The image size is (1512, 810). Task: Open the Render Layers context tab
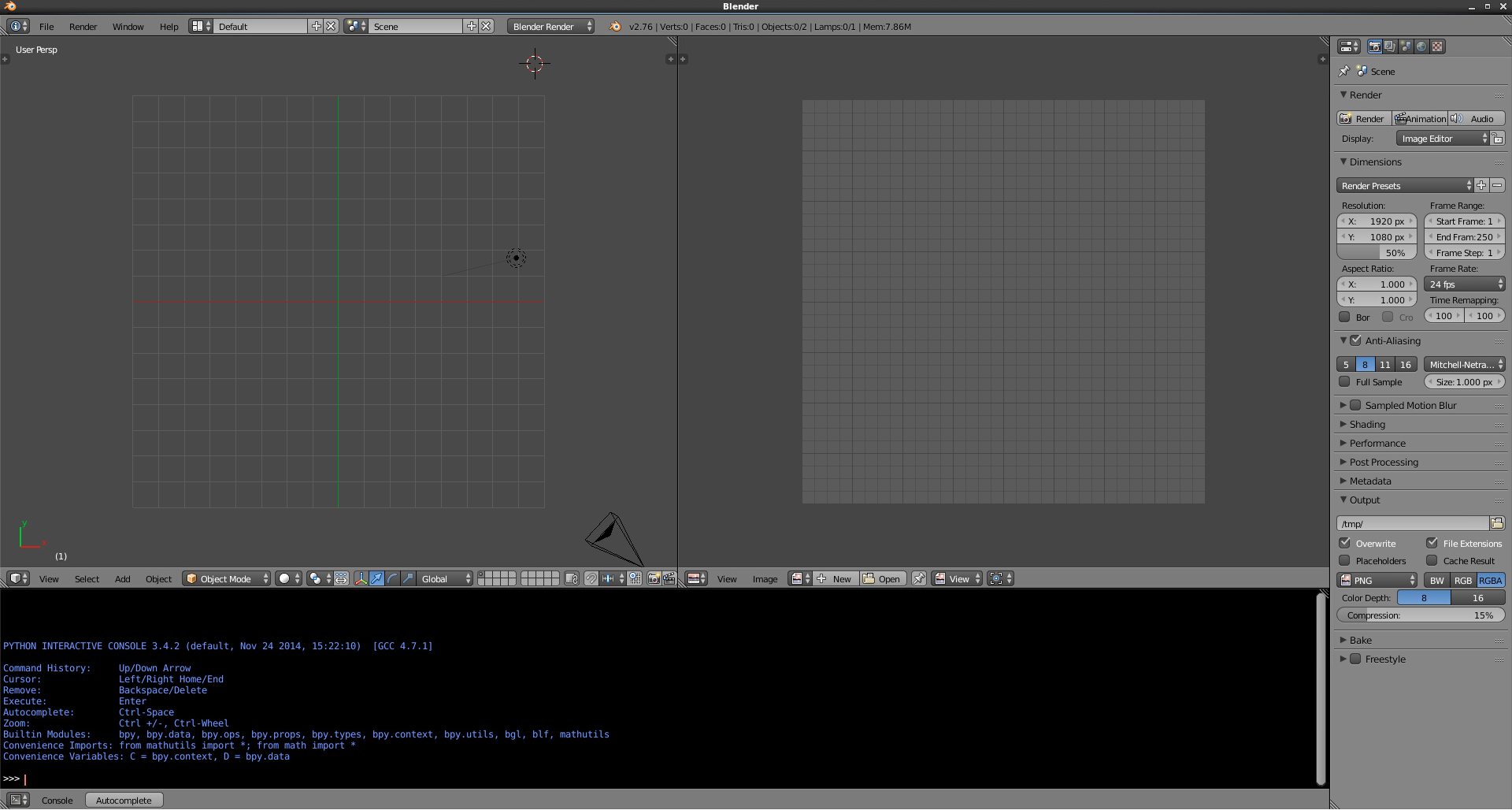tap(1390, 46)
